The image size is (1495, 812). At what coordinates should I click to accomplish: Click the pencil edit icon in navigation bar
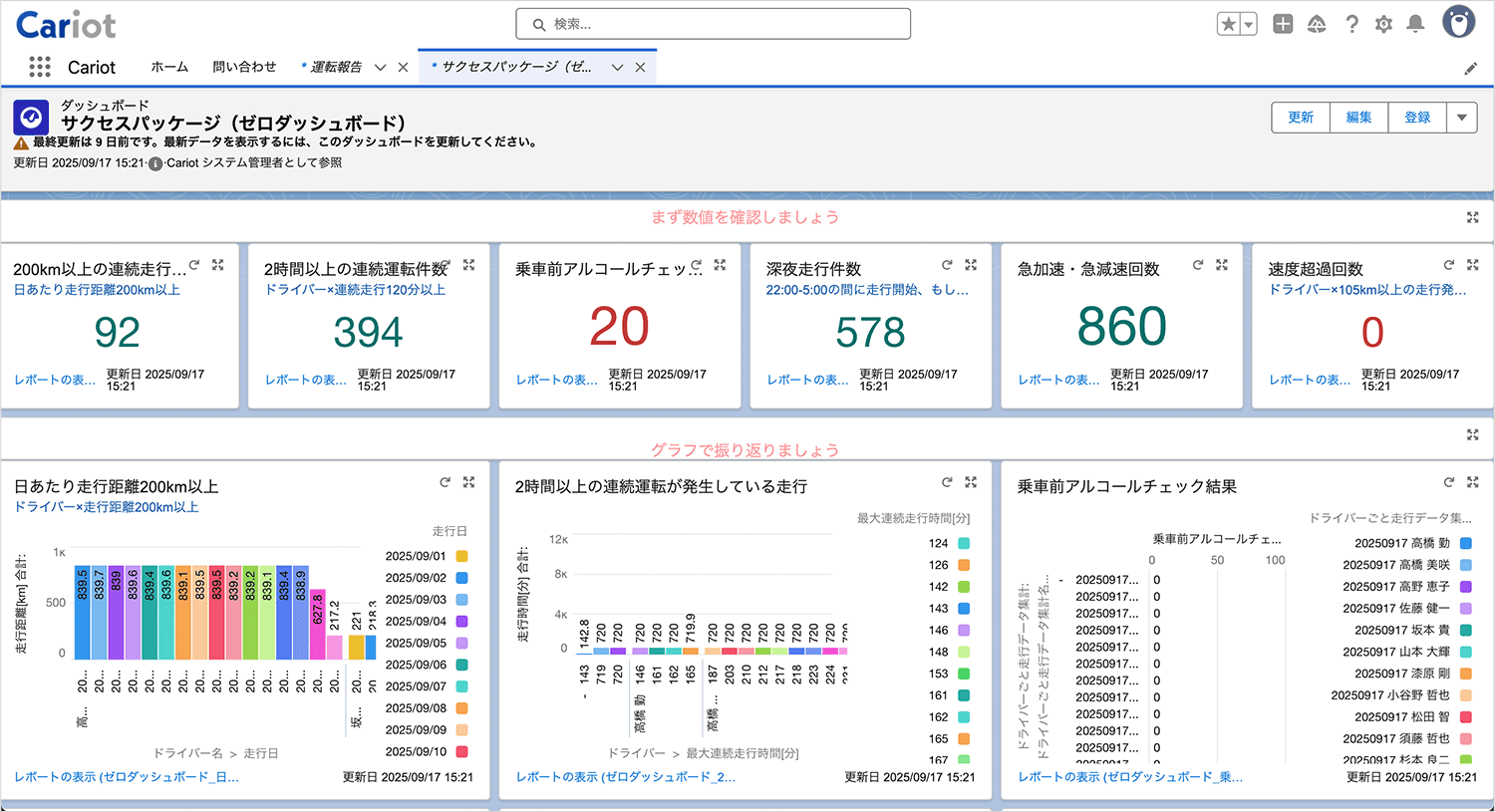pos(1471,68)
